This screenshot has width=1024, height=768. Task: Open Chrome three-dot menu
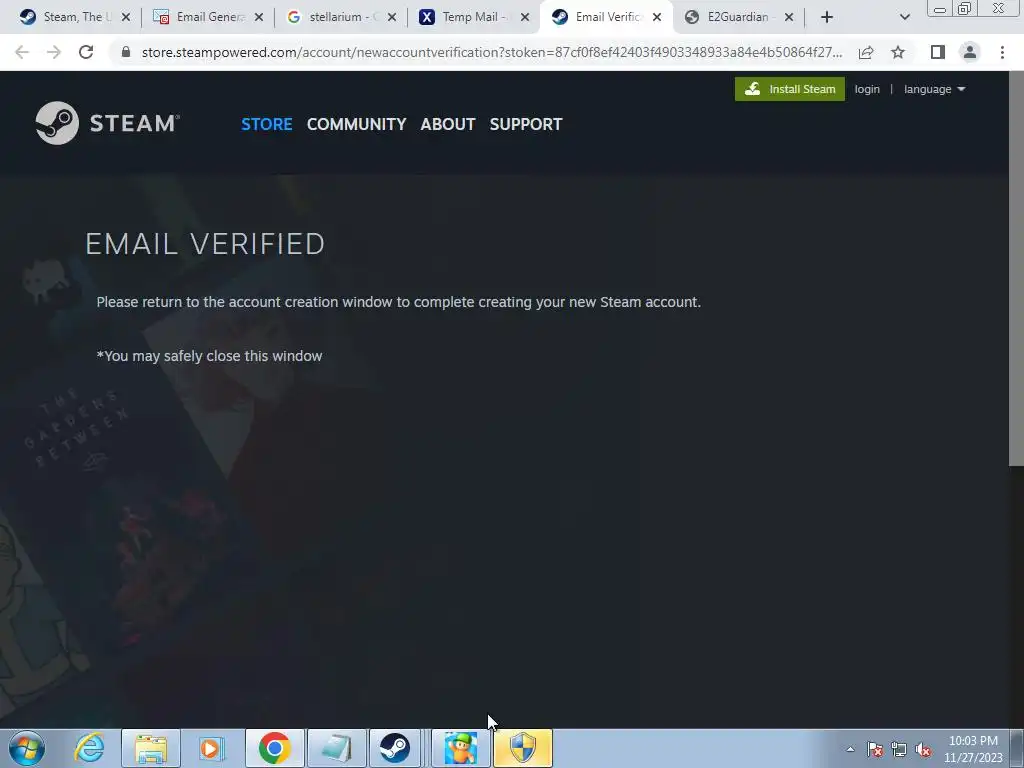pos(1002,52)
